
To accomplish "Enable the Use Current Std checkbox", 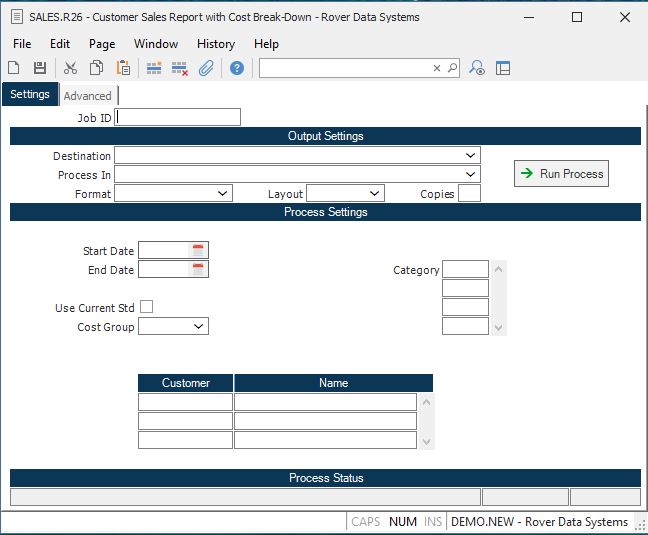I will 147,307.
